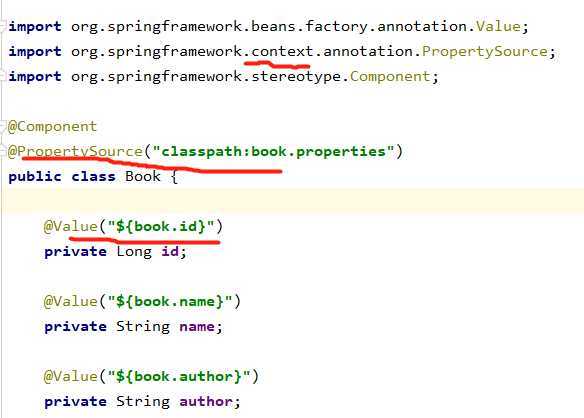Click the @Value annotation above the name field
This screenshot has height=418, width=584.
tap(71, 301)
